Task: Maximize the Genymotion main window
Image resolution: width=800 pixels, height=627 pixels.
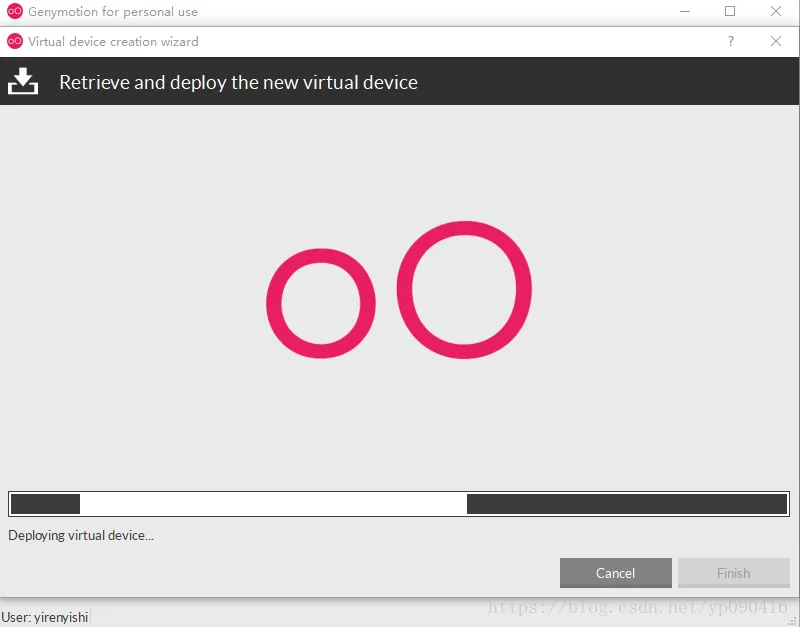Action: click(730, 11)
